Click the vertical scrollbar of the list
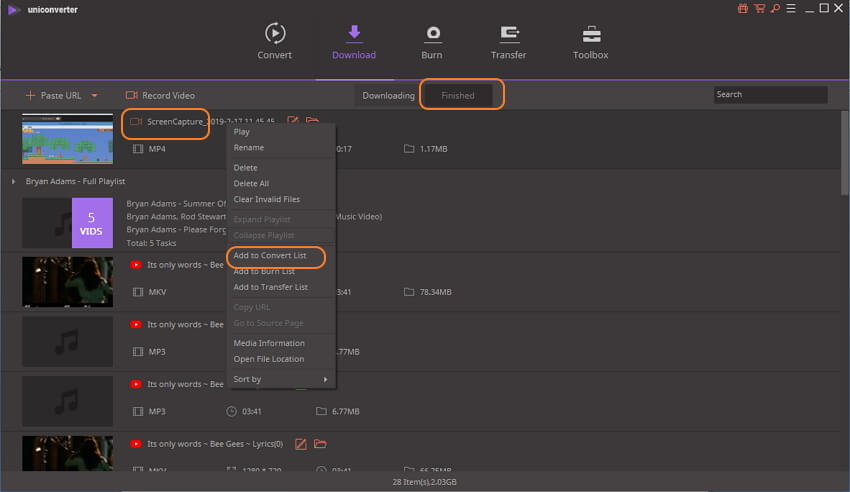 click(845, 153)
